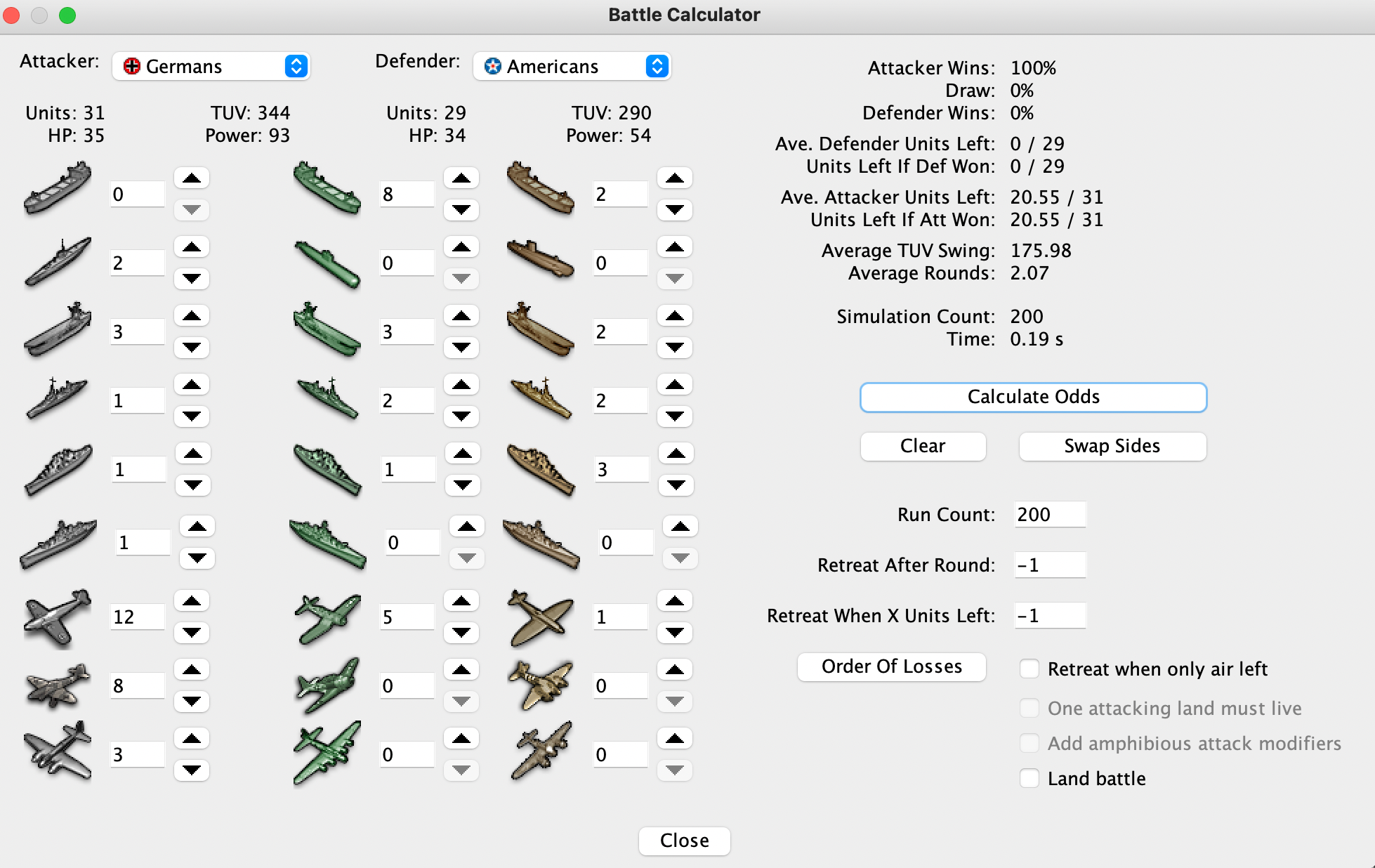1375x868 pixels.
Task: Click the brown cruiser count field showing 3
Action: 622,469
